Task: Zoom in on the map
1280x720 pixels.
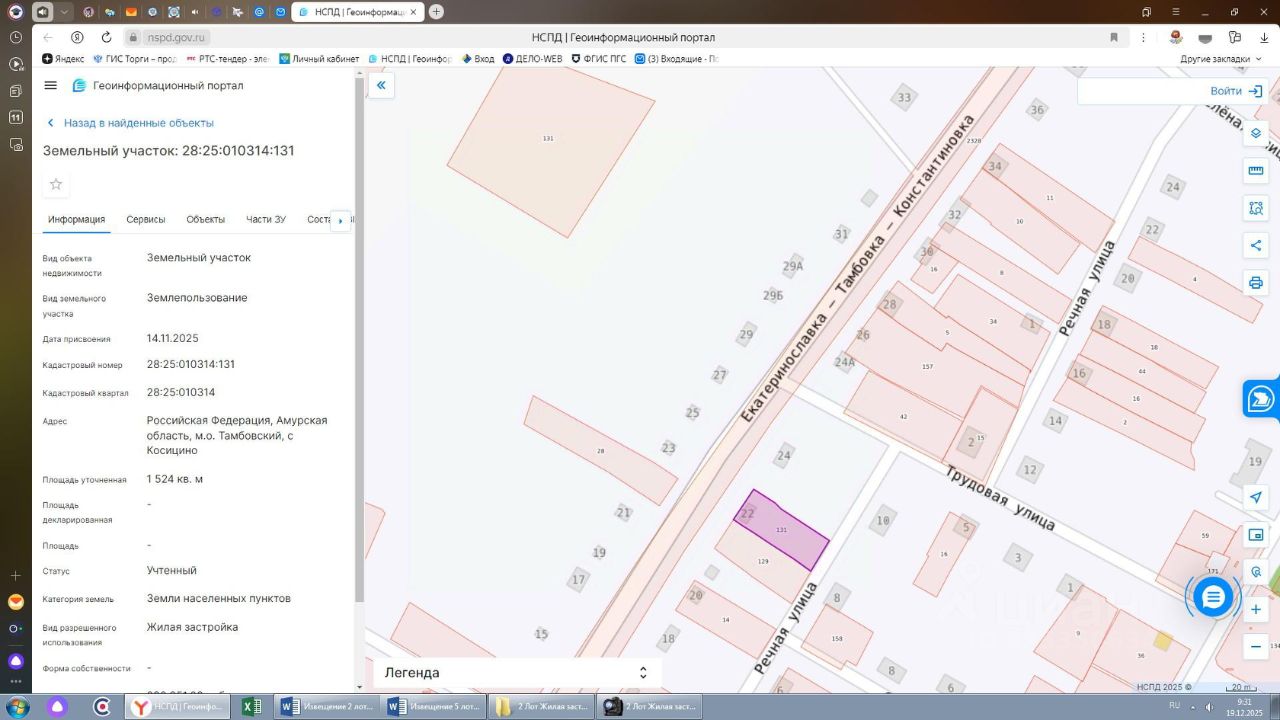Action: click(x=1256, y=609)
